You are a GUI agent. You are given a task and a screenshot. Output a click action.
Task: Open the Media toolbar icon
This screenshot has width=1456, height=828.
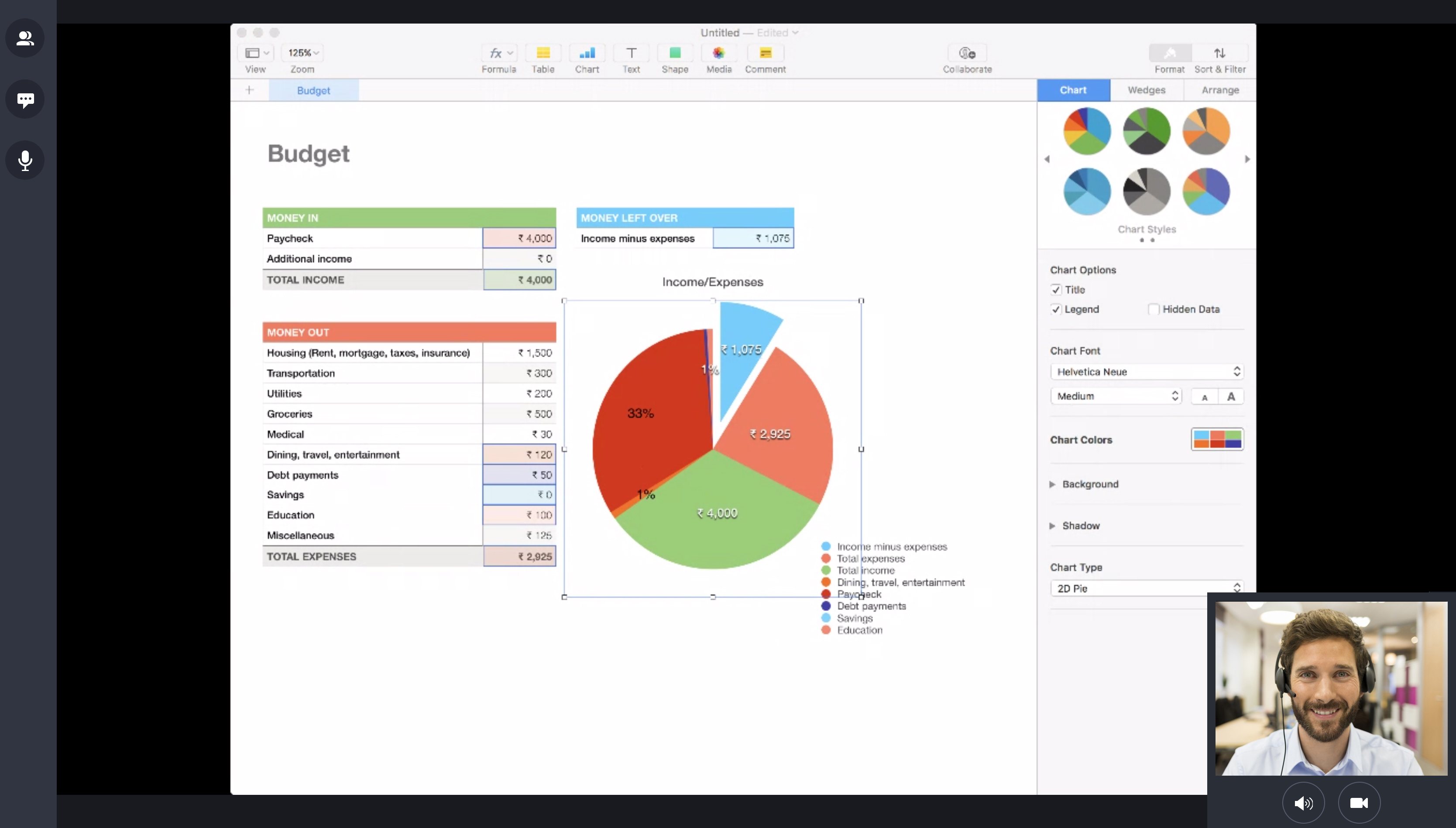click(x=718, y=54)
